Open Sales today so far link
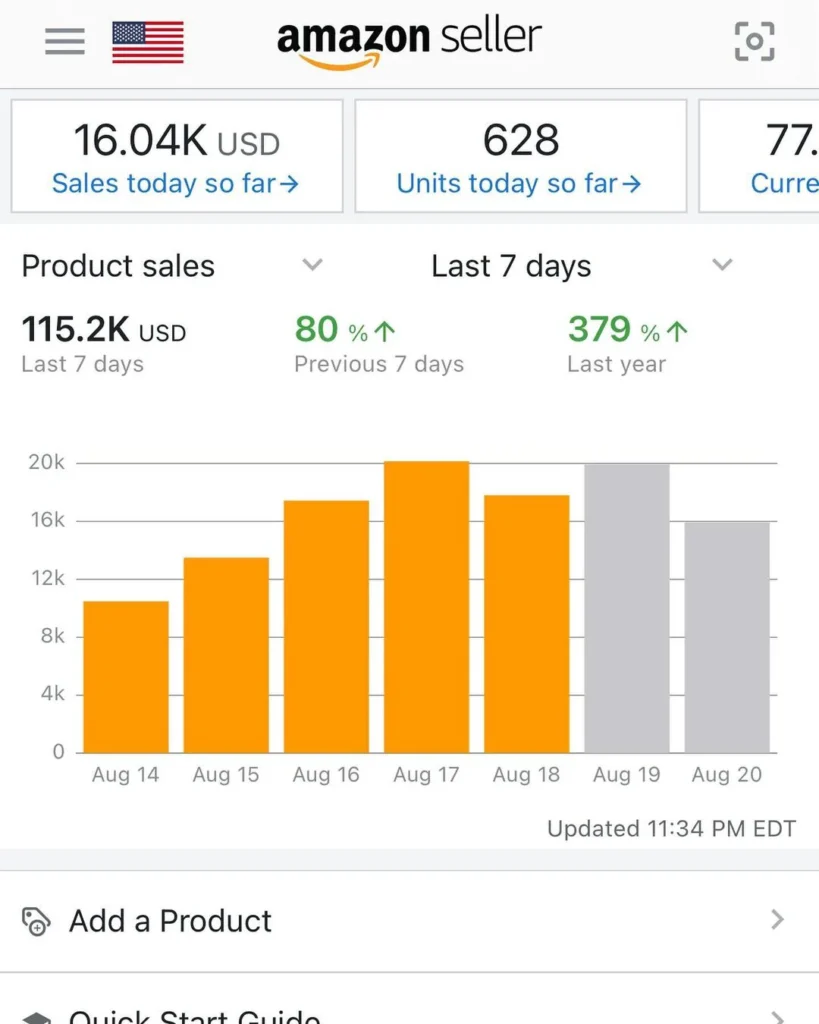 click(175, 184)
